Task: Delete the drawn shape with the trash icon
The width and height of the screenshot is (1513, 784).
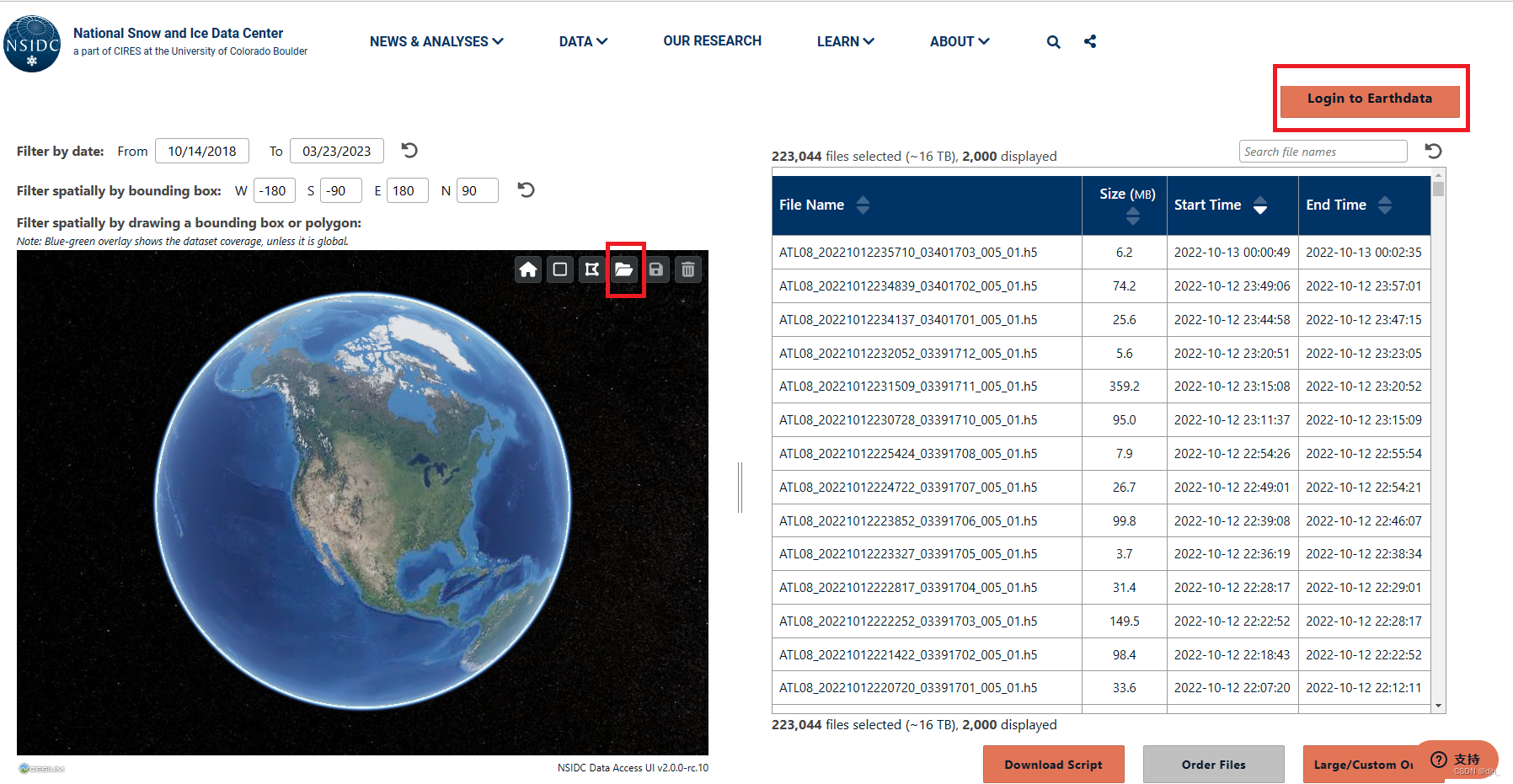Action: 688,269
